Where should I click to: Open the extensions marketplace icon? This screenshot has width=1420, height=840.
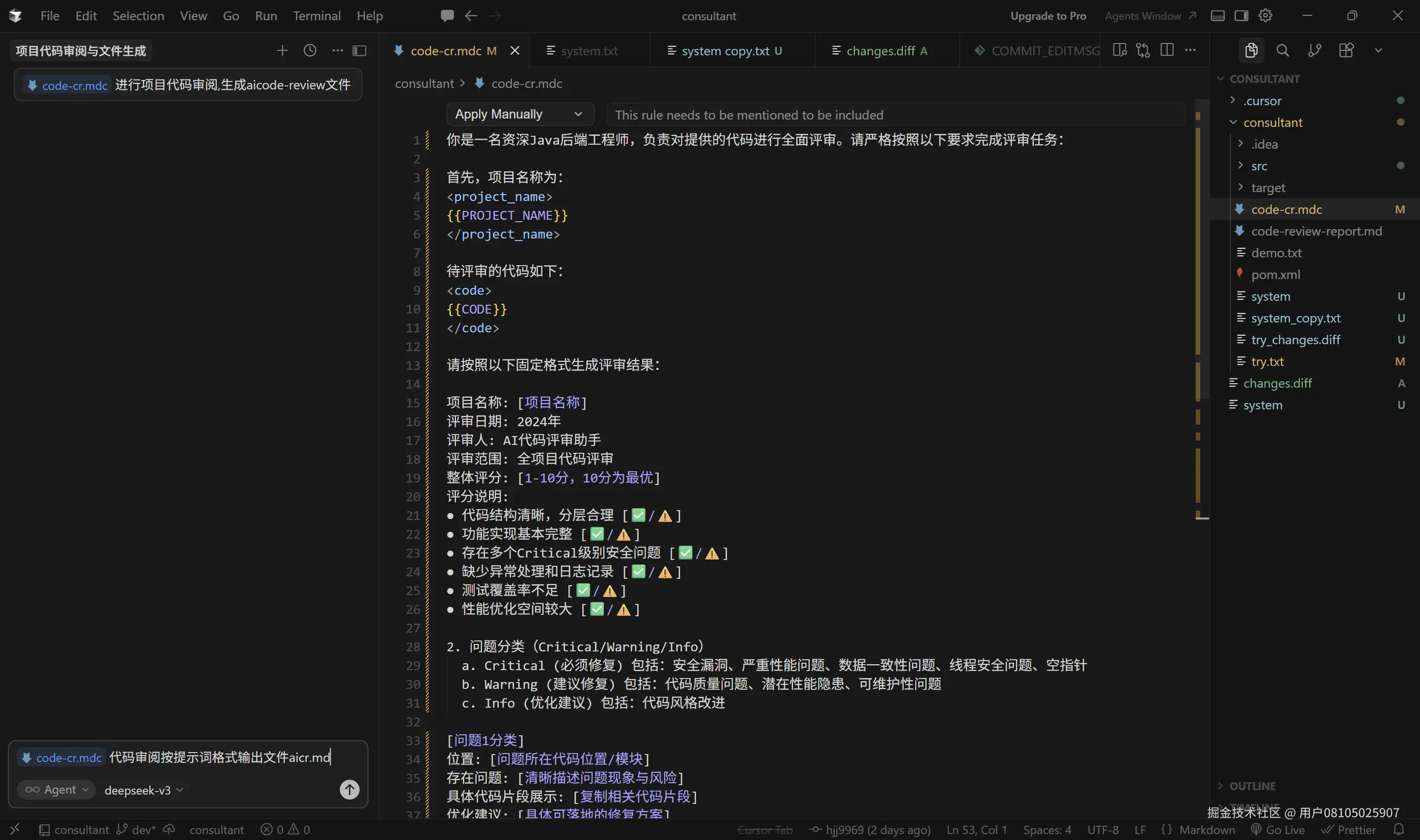point(1346,50)
